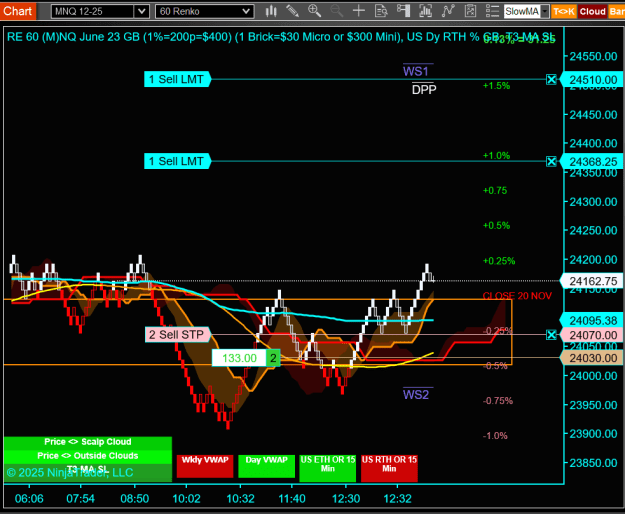
Task: Toggle the Cloud toolbar button
Action: [592, 12]
